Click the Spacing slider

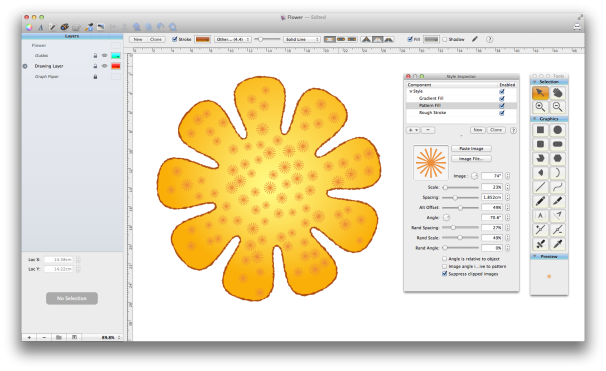click(460, 197)
